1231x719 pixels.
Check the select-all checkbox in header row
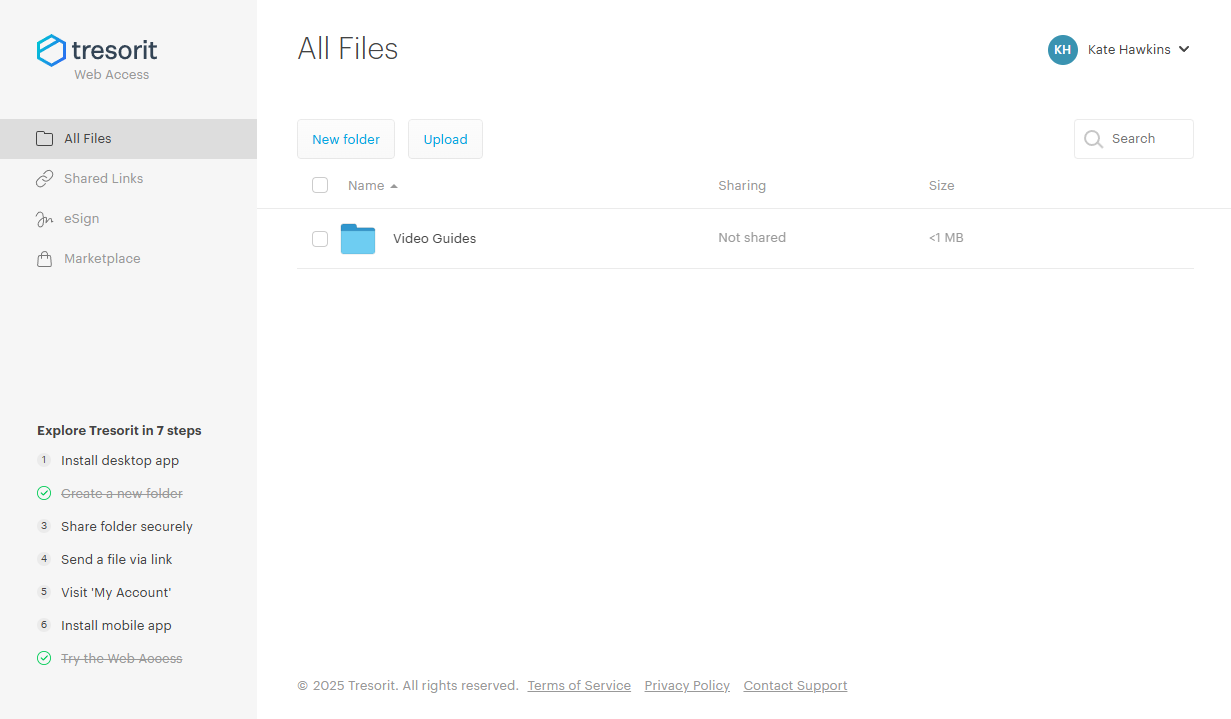[x=320, y=185]
